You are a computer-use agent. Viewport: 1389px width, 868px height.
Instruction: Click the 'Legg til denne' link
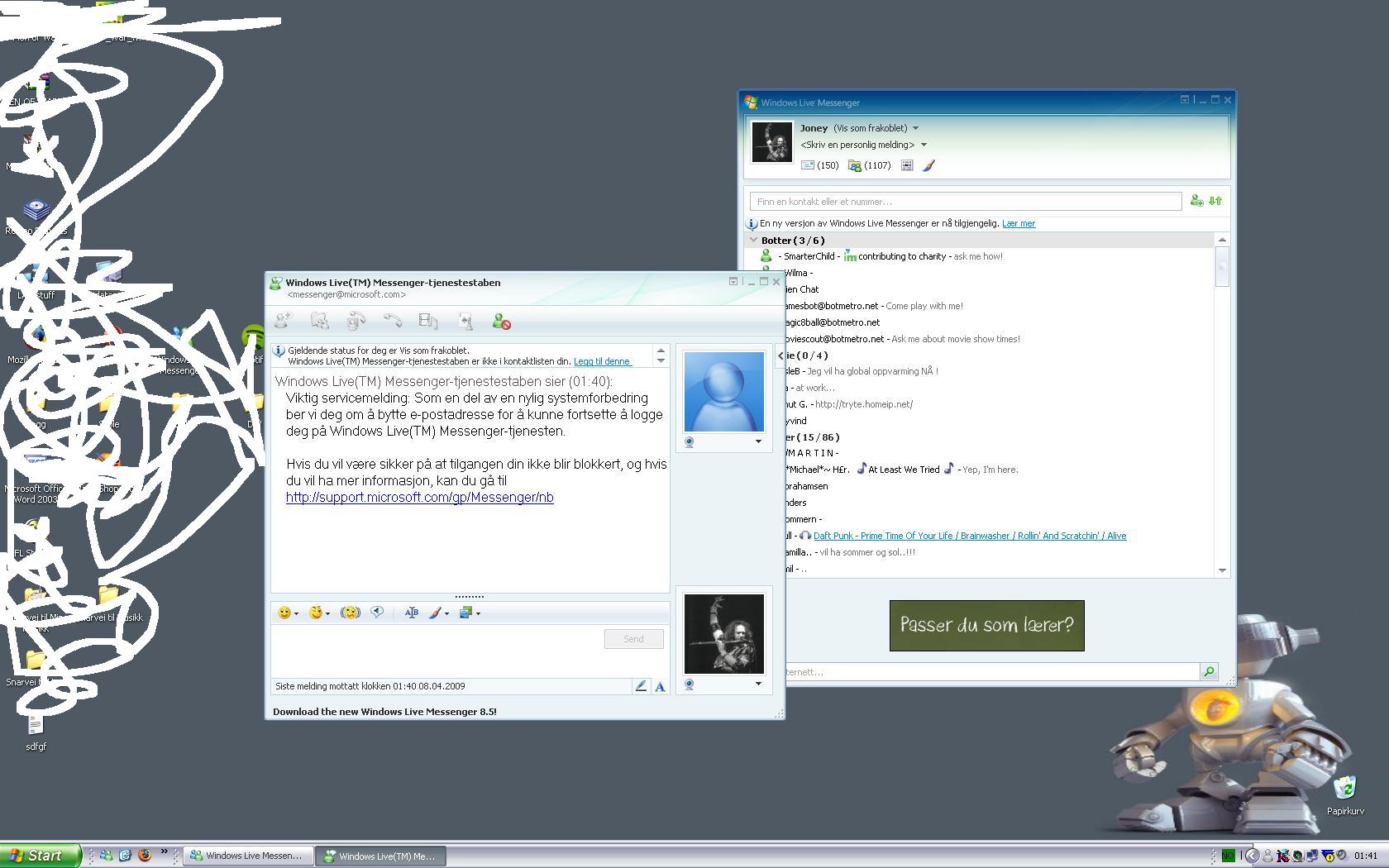tap(603, 361)
